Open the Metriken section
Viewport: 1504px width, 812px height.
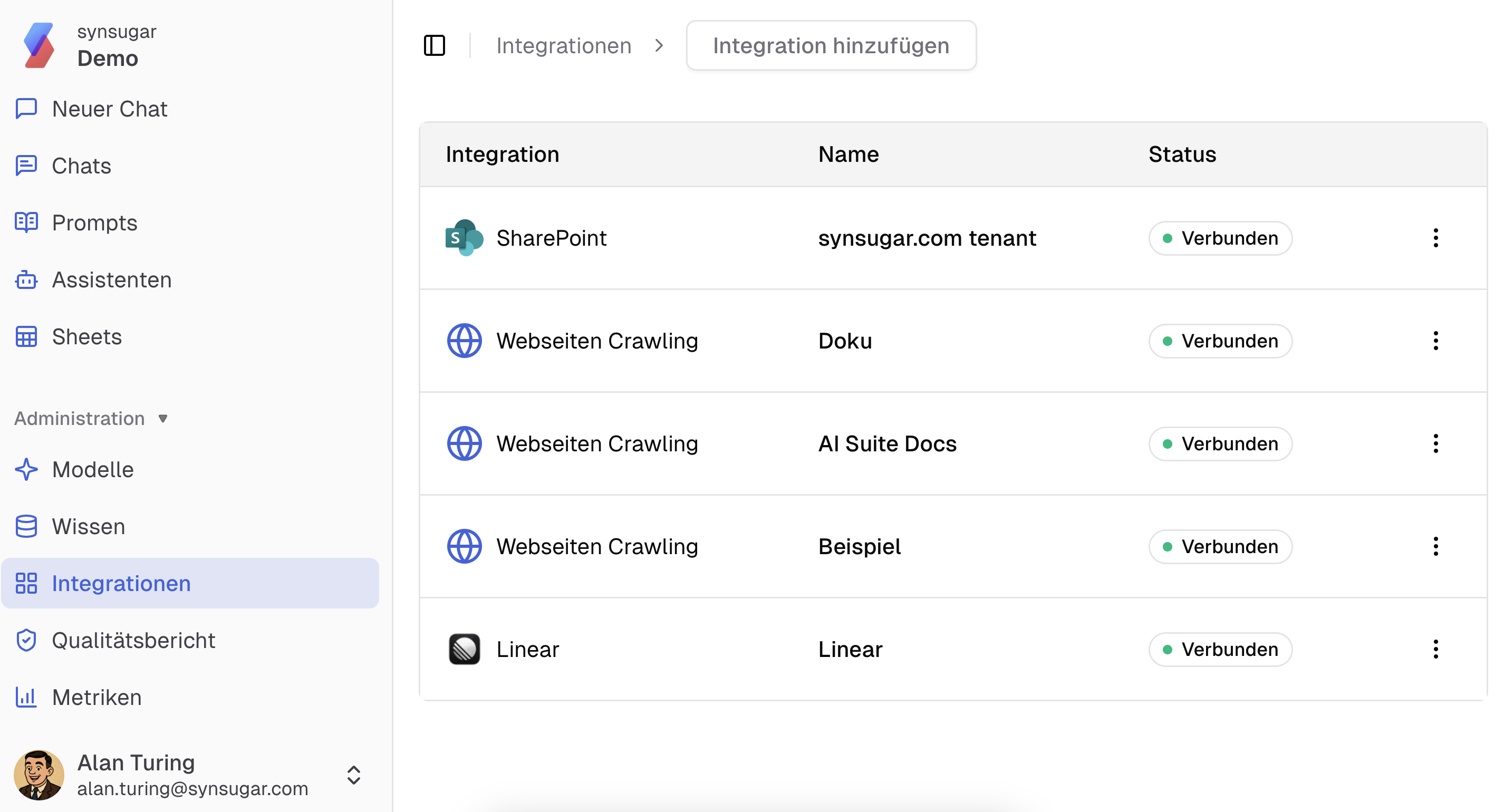click(x=96, y=697)
